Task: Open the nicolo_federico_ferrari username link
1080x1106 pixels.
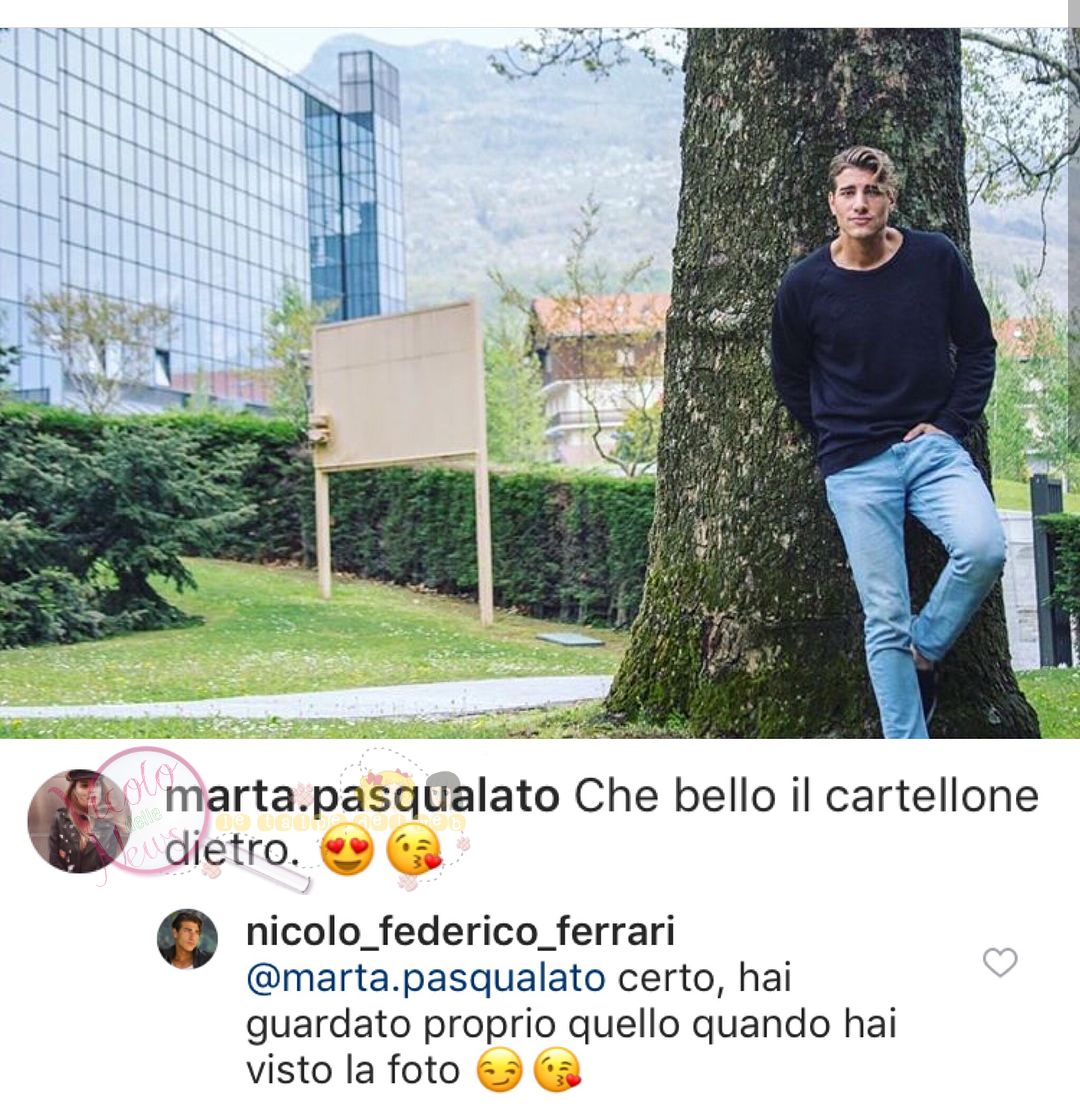Action: (460, 931)
